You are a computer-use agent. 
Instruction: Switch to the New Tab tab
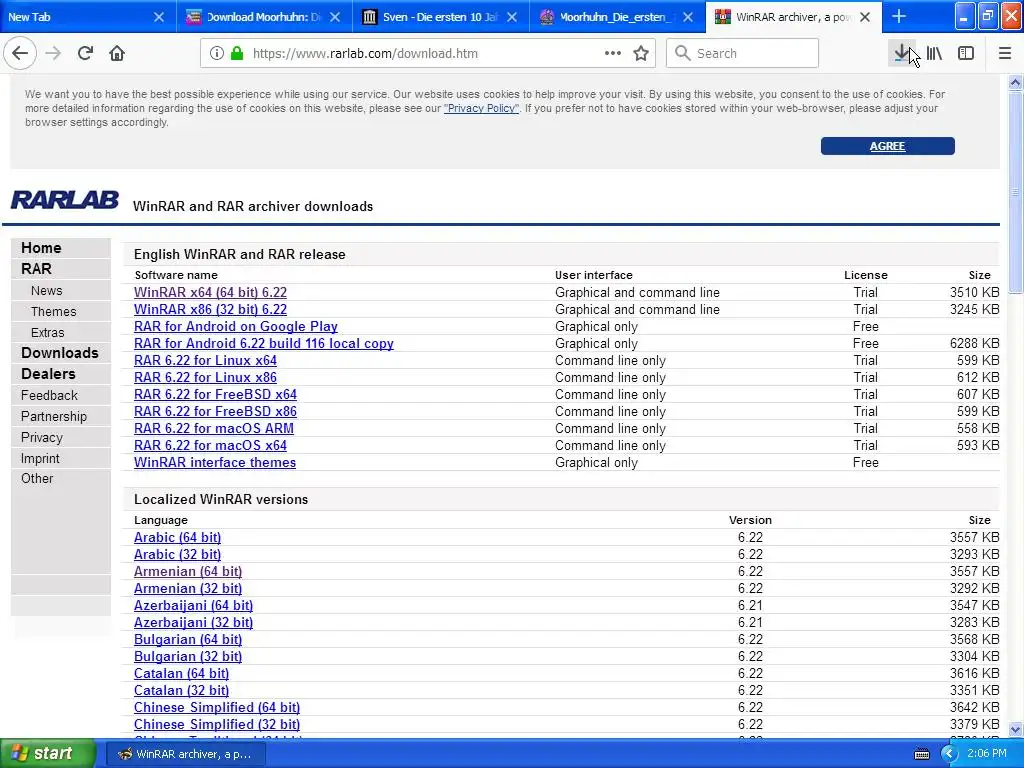(x=78, y=17)
